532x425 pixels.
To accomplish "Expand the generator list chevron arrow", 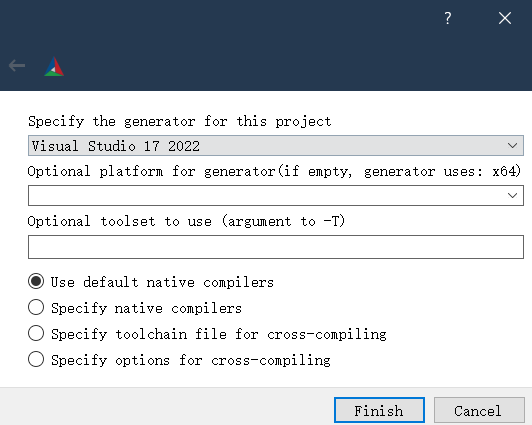I will [x=512, y=146].
